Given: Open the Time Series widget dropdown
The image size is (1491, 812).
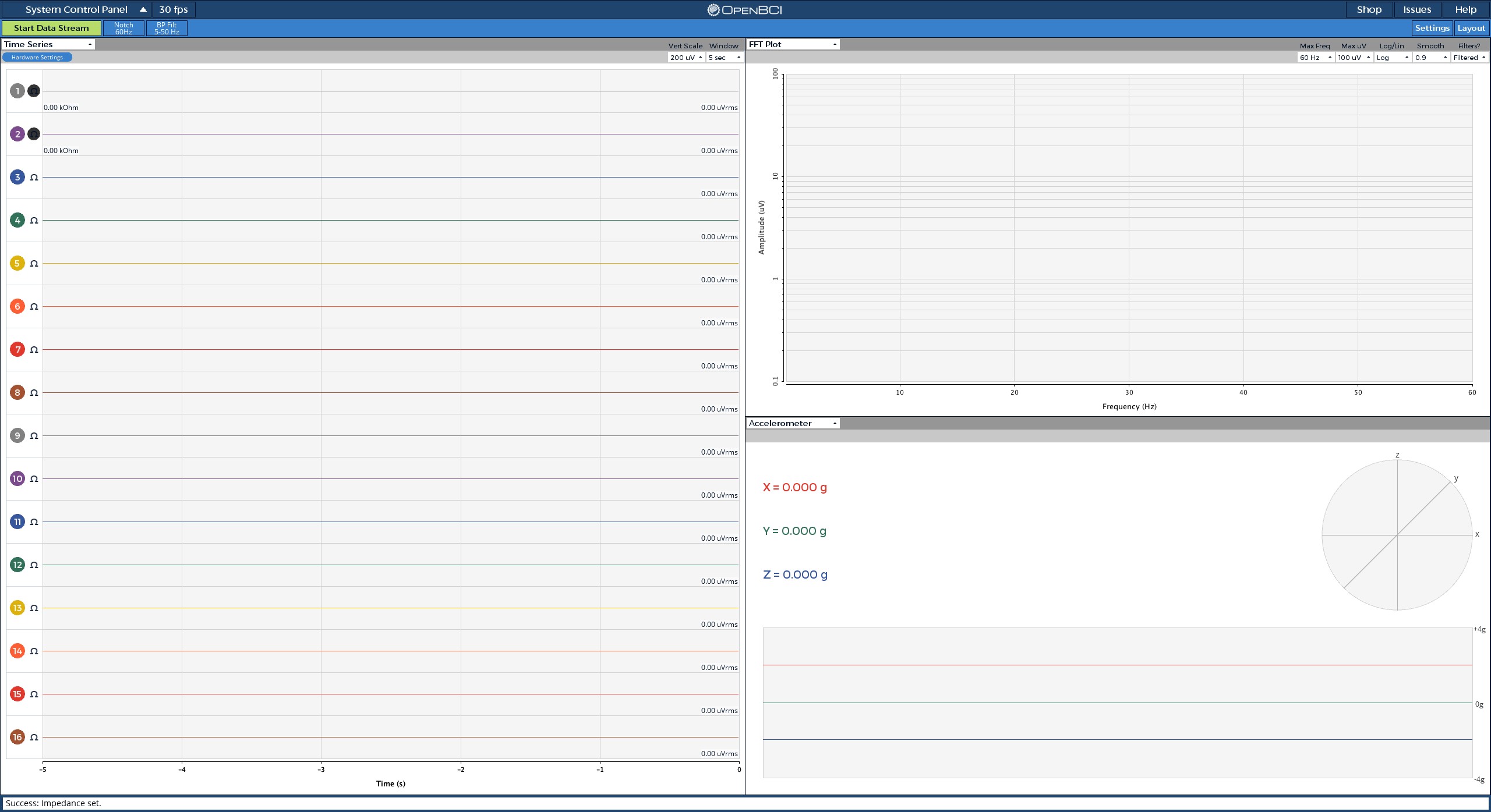Looking at the screenshot, I should (x=48, y=44).
